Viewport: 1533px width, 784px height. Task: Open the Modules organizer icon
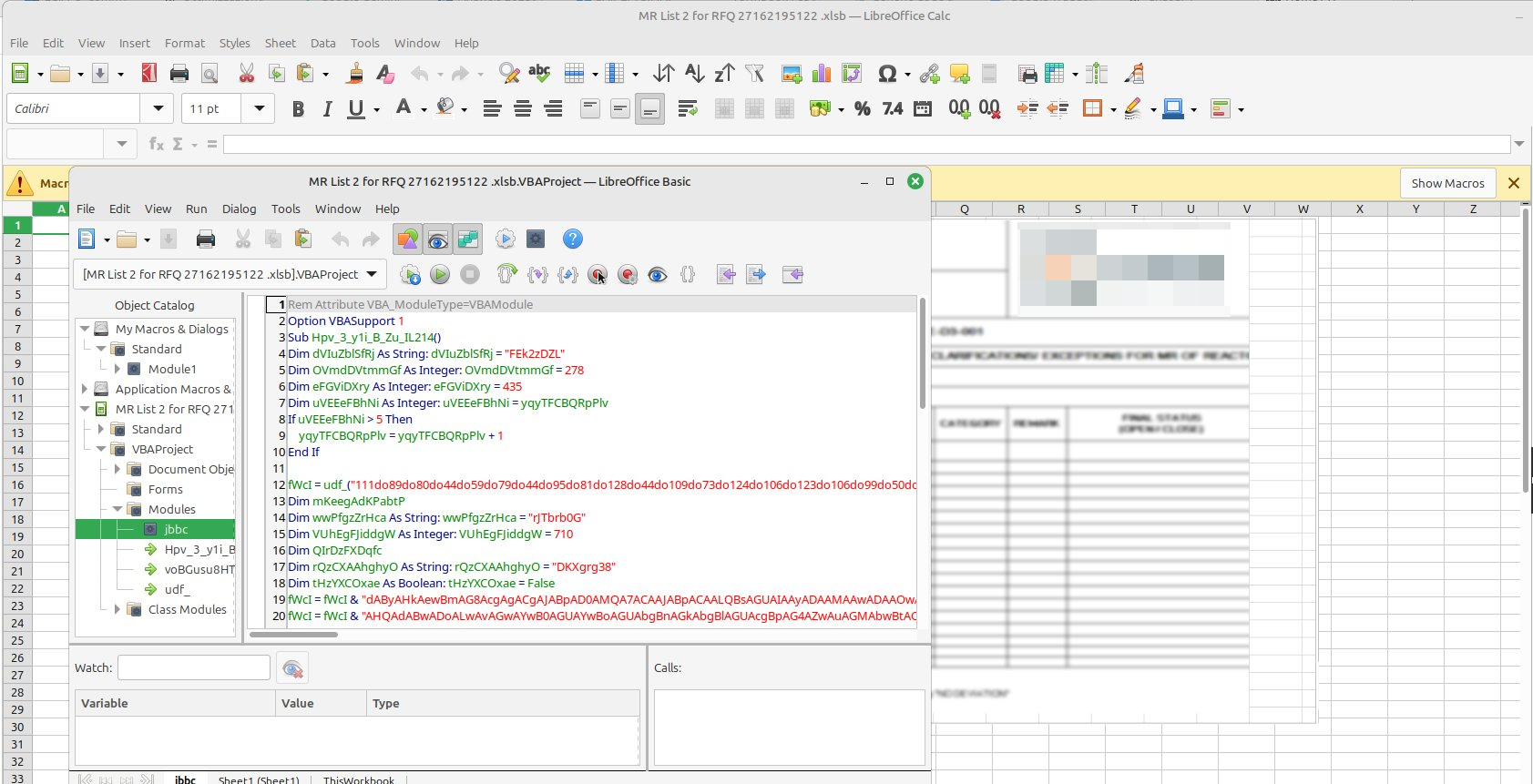pos(536,239)
